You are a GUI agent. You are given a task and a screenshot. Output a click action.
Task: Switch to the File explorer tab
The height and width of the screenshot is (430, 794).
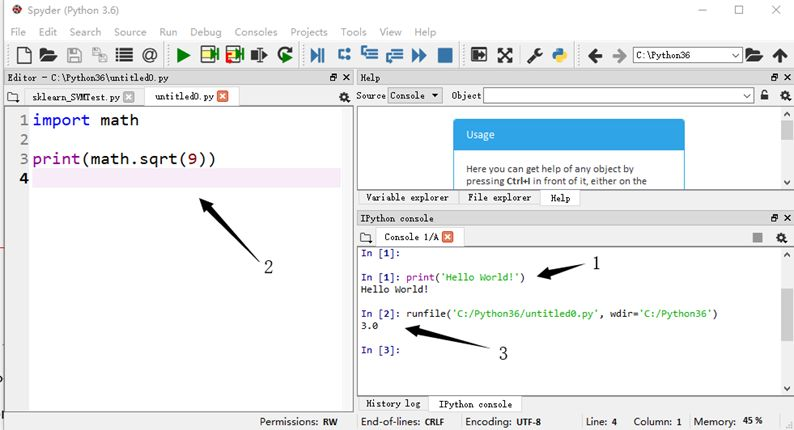tap(499, 198)
